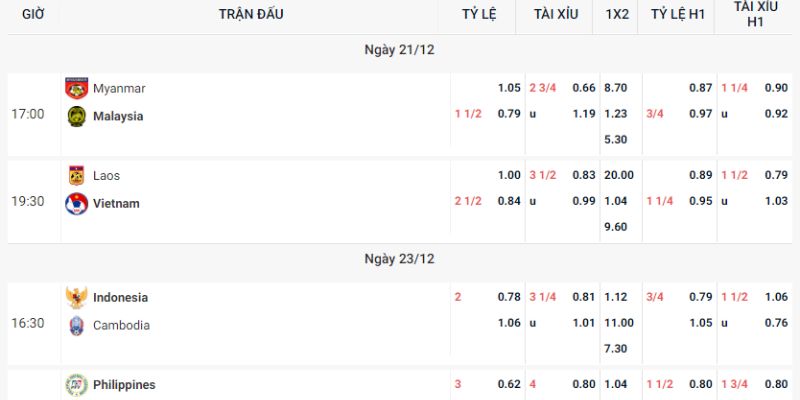Select Malaysia handicap odds 0.79
The height and width of the screenshot is (400, 800).
point(509,113)
